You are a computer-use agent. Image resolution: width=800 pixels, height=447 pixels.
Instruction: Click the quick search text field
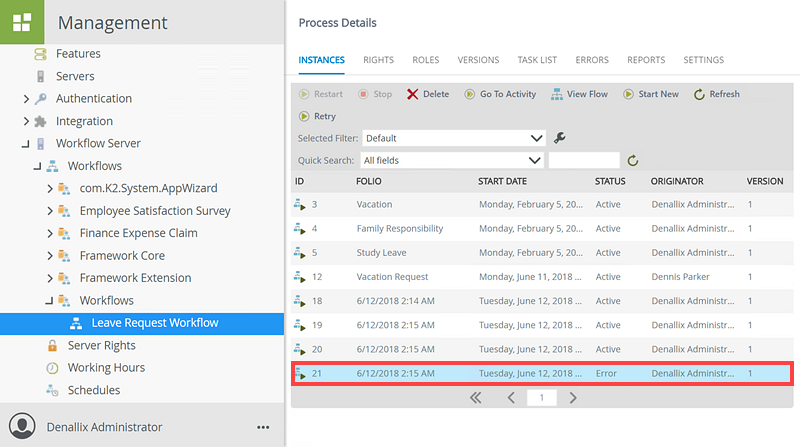pos(584,160)
